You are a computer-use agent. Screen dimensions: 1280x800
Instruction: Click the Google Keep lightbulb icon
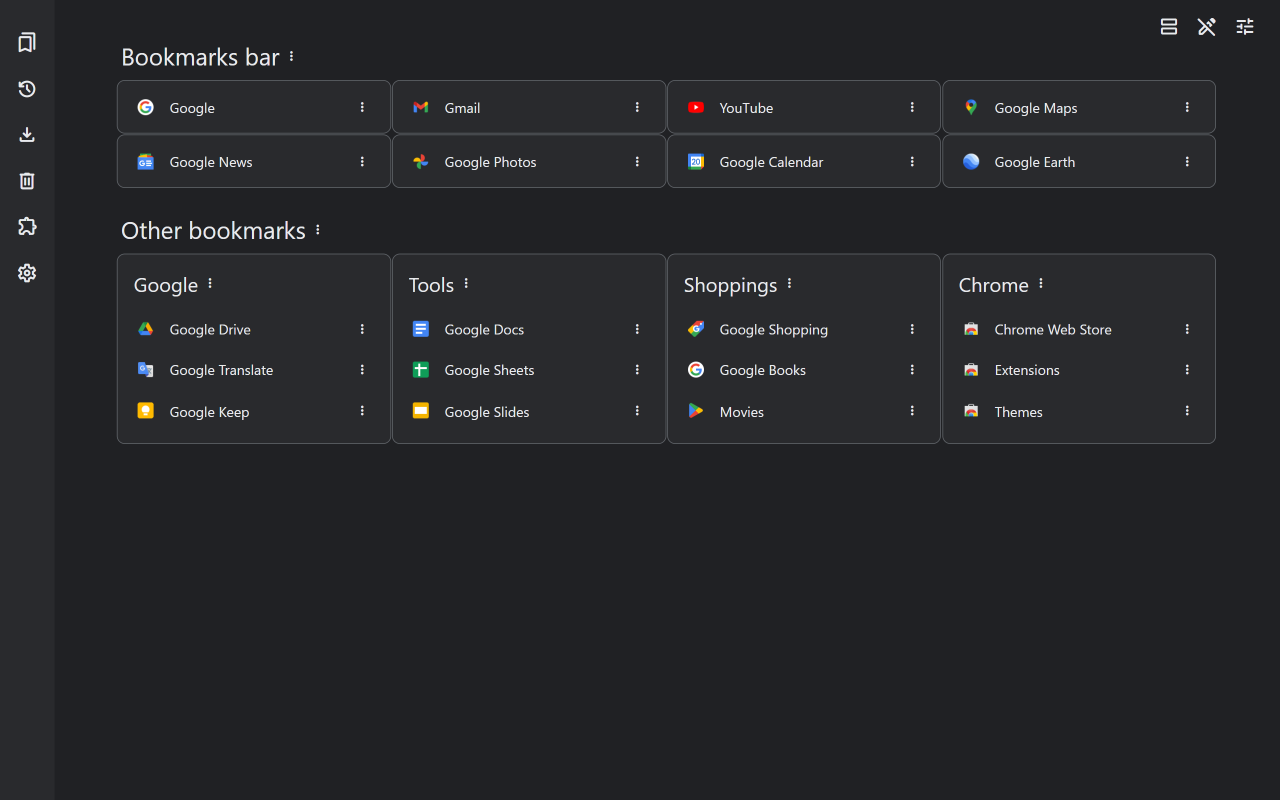coord(146,411)
